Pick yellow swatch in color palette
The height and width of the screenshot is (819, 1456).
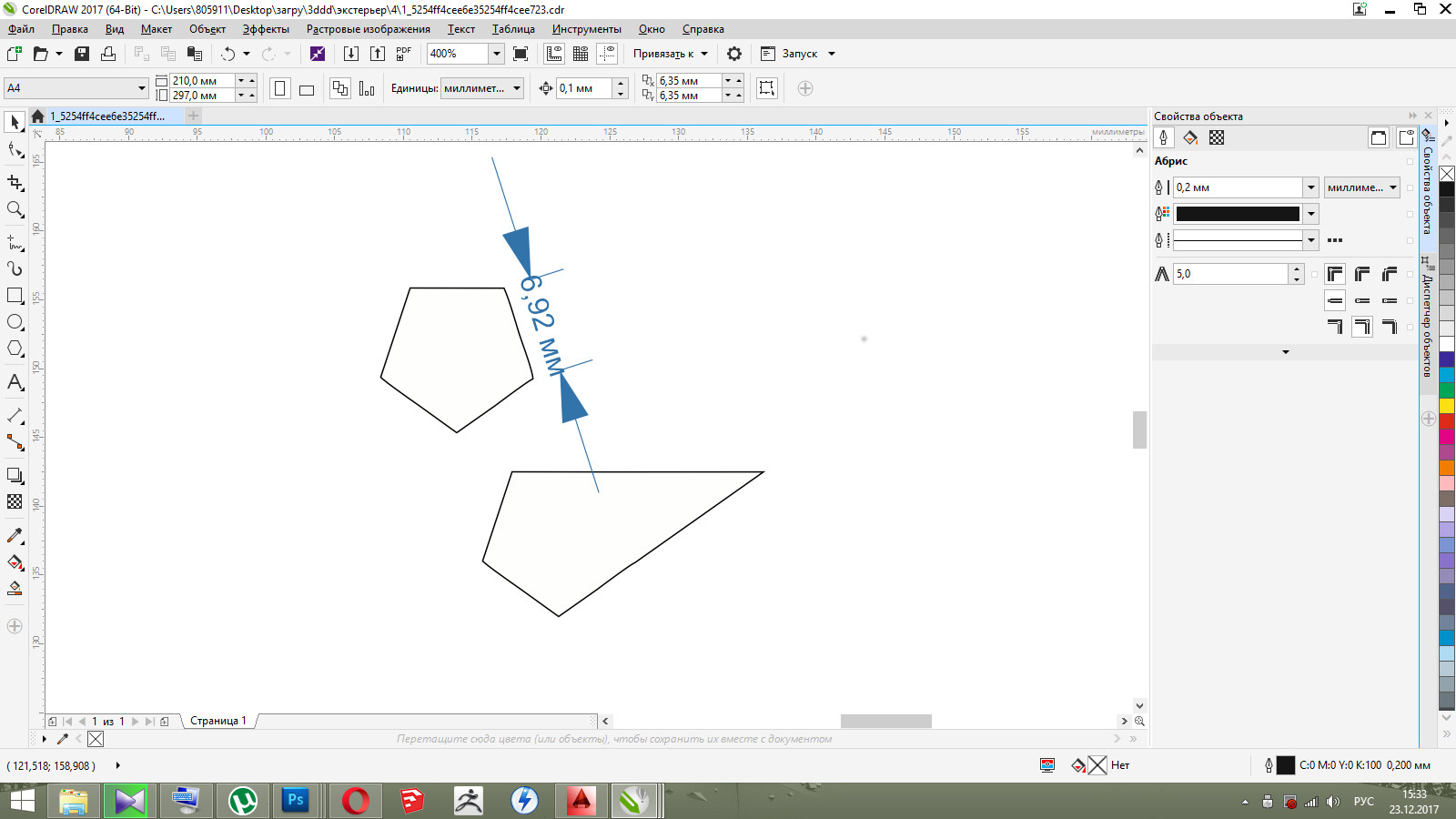1447,406
